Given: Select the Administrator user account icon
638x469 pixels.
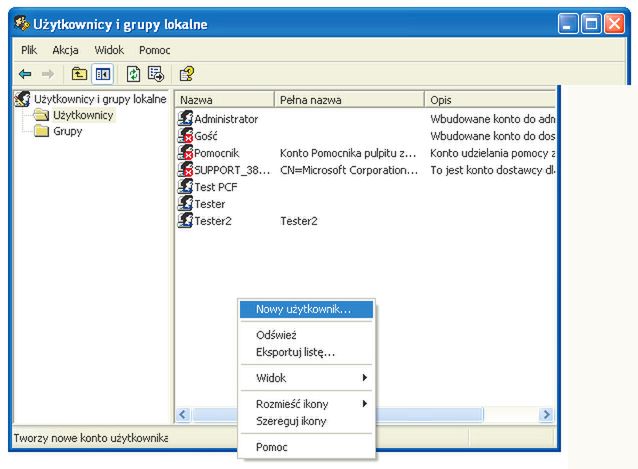Looking at the screenshot, I should click(185, 119).
